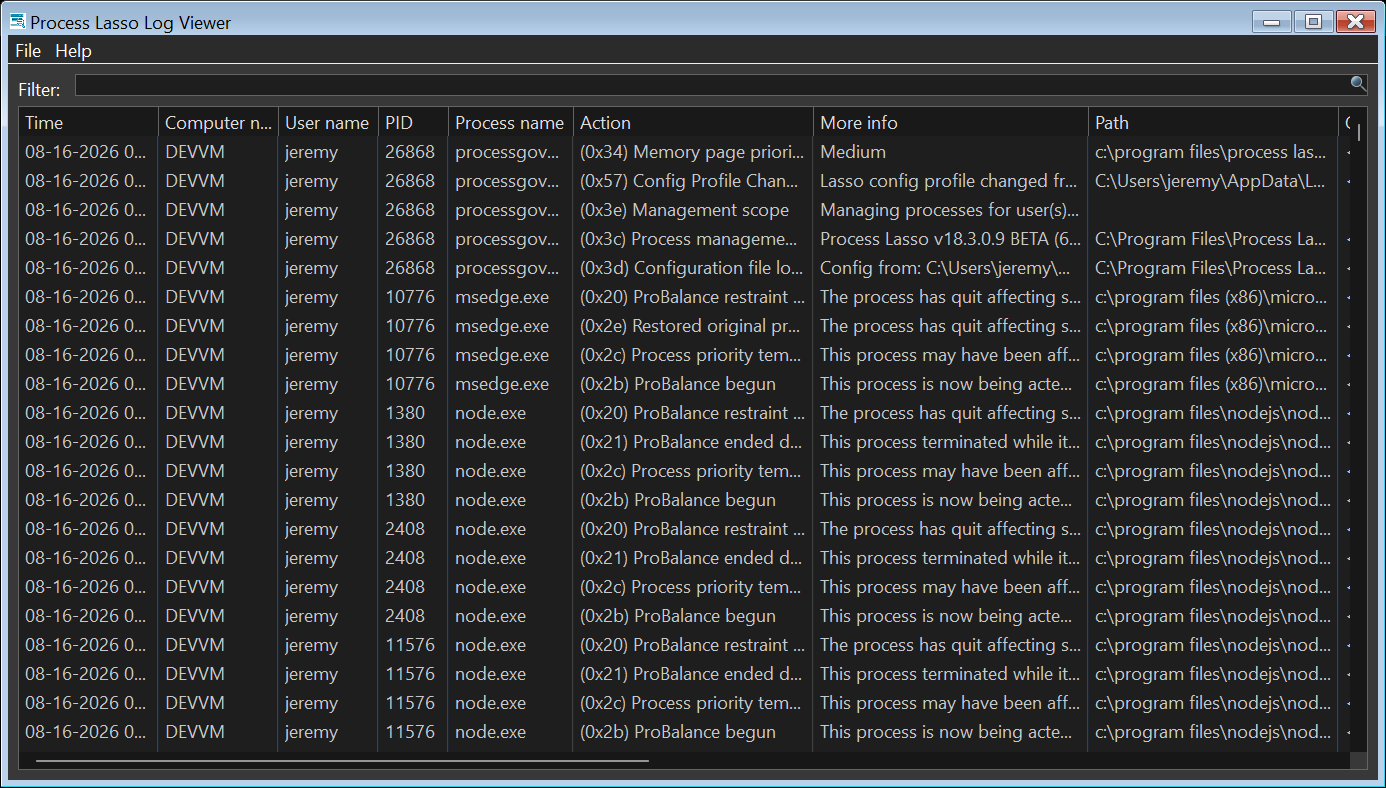Click msedge.exe in the Restored original priority row
Screen dimensions: 1386x788
[x=502, y=326]
